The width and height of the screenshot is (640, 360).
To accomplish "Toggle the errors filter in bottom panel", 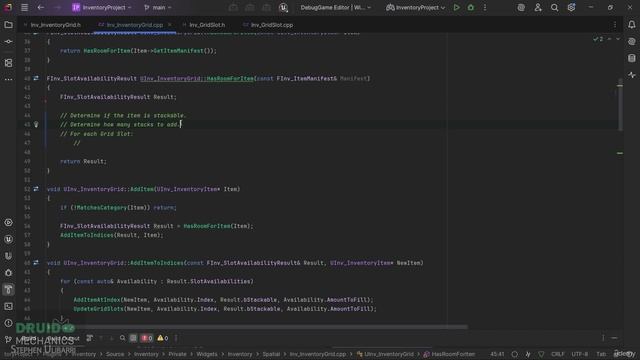I will coord(147,338).
